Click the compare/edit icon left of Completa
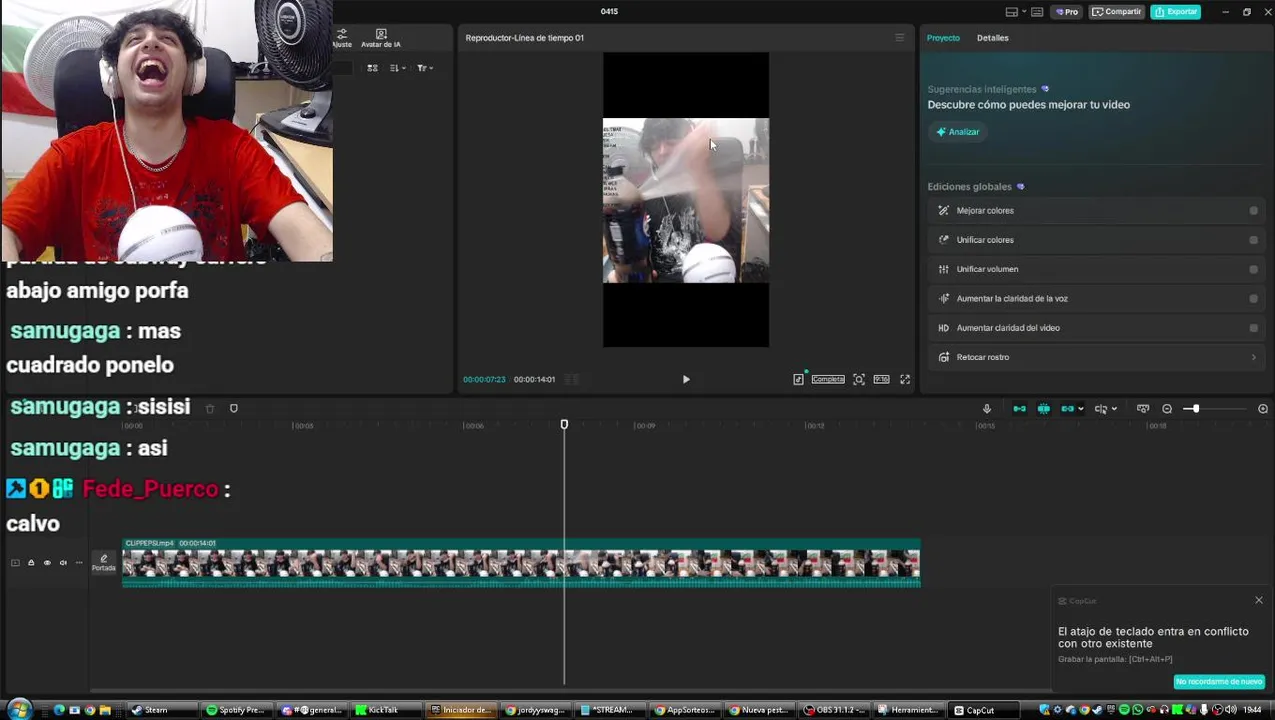Image resolution: width=1275 pixels, height=720 pixels. pos(798,379)
